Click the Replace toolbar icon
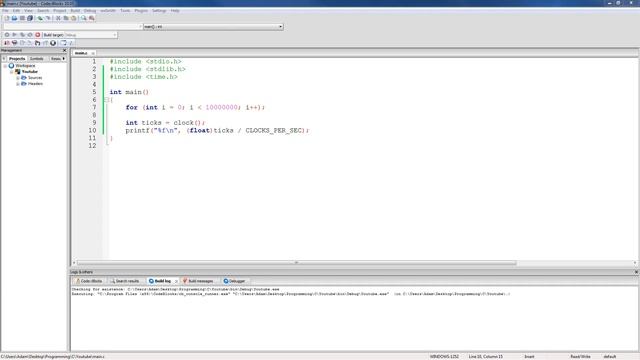 point(92,18)
